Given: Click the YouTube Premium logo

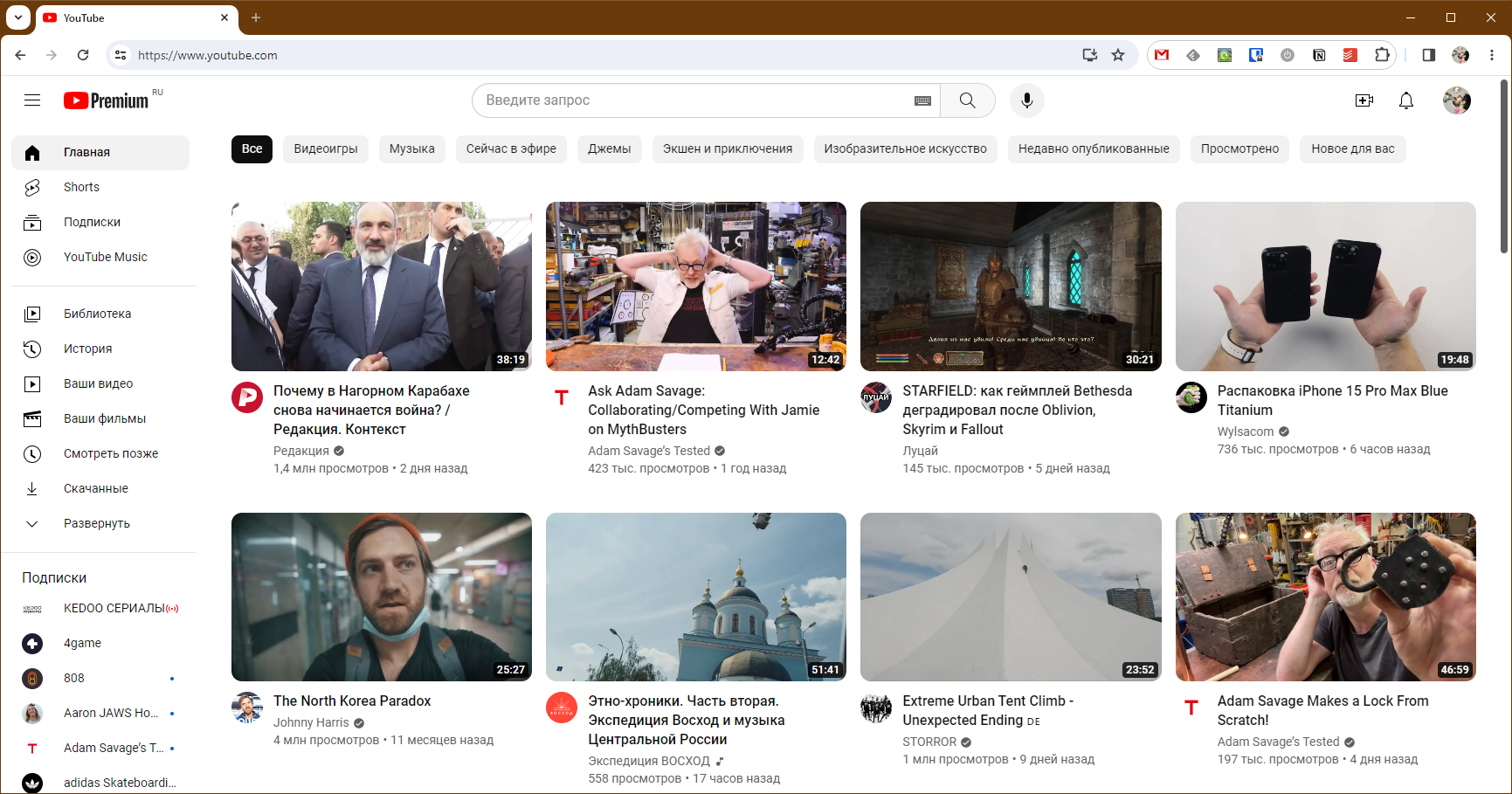Looking at the screenshot, I should click(x=107, y=100).
